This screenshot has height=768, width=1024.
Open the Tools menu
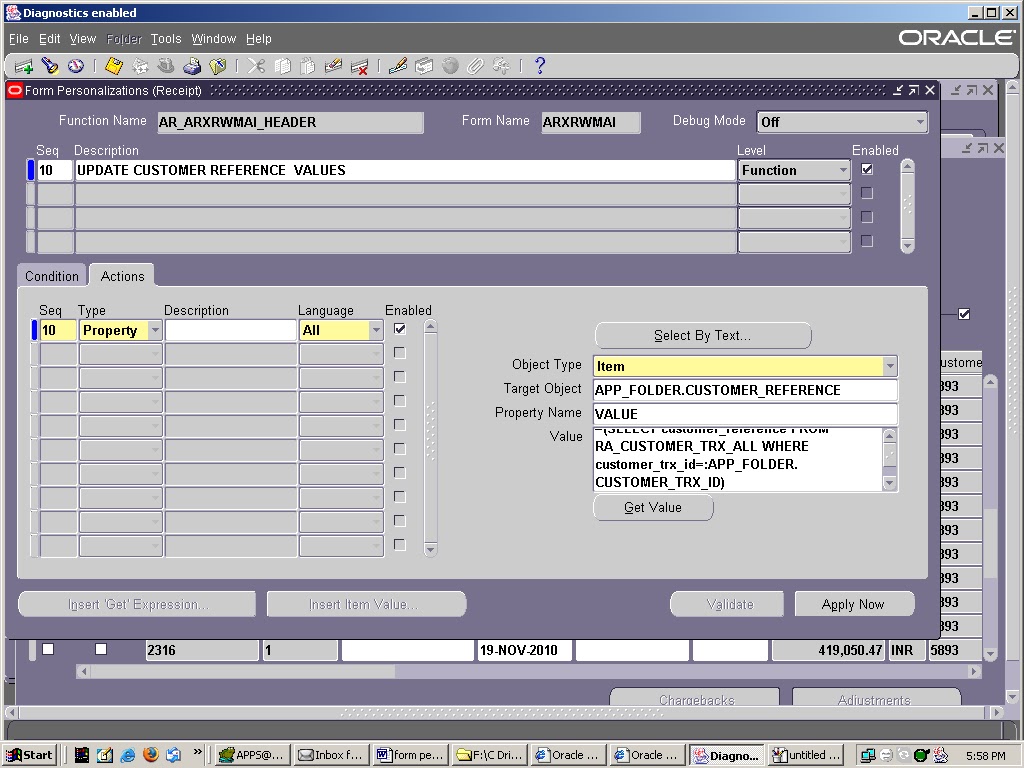(166, 39)
